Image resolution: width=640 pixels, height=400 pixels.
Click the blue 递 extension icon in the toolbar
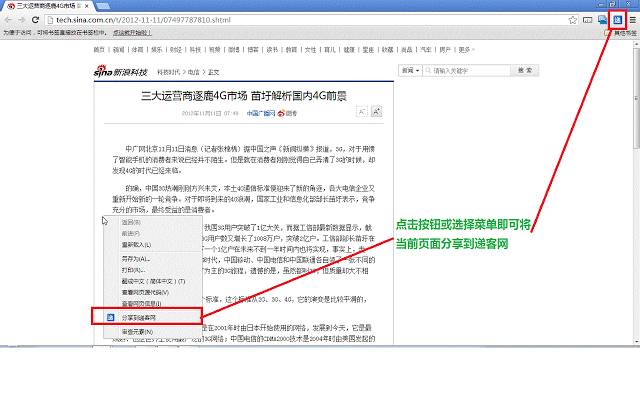pos(617,20)
